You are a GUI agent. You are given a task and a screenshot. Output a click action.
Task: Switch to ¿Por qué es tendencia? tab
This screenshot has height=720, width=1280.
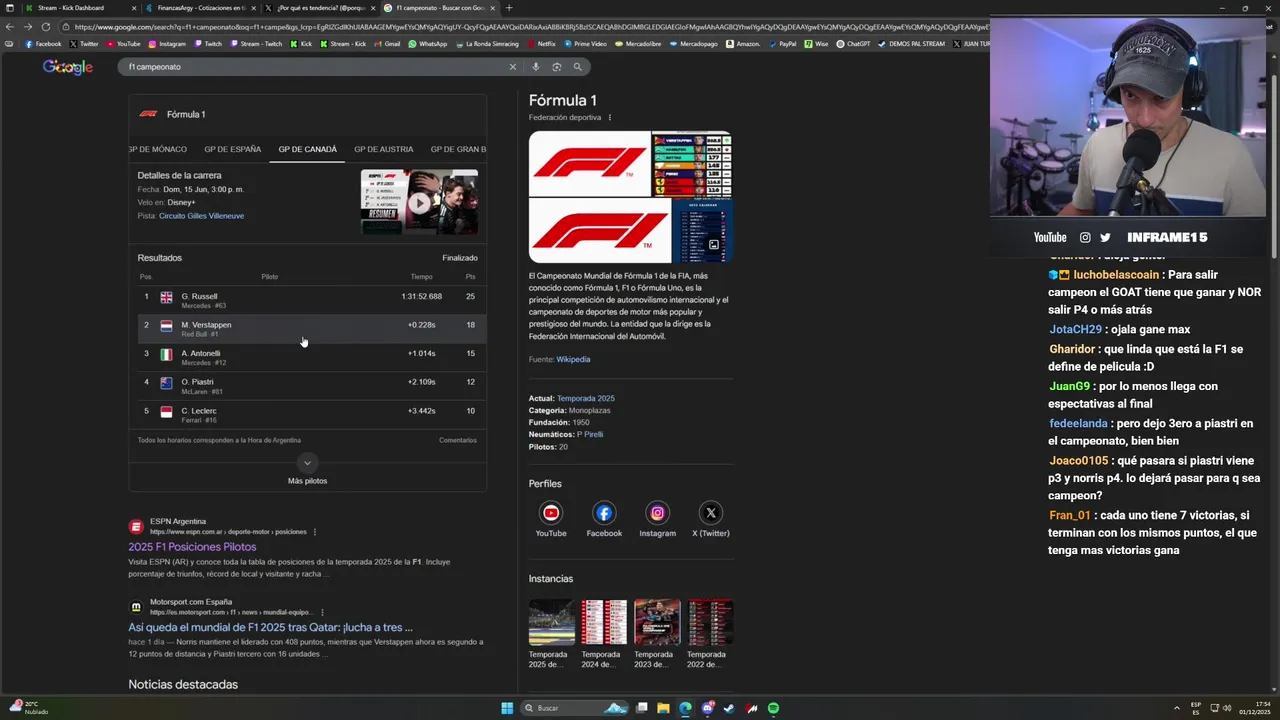[320, 8]
